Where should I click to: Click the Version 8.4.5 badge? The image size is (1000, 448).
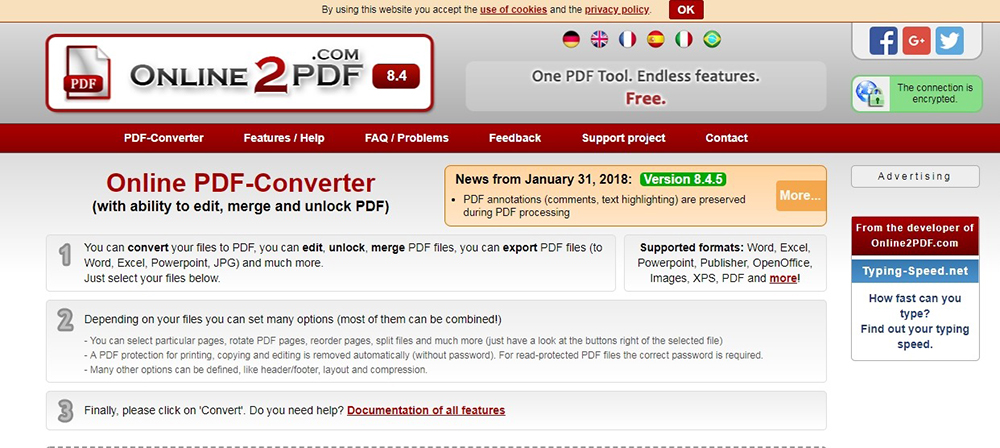(683, 179)
